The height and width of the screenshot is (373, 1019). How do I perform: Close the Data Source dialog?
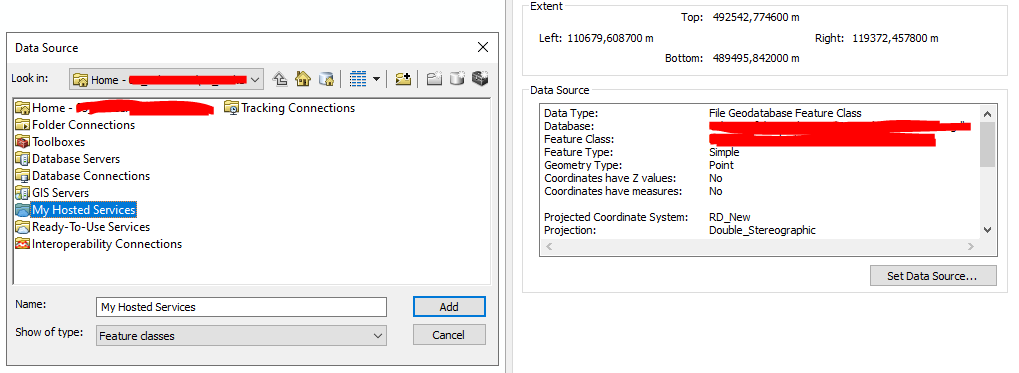[483, 47]
